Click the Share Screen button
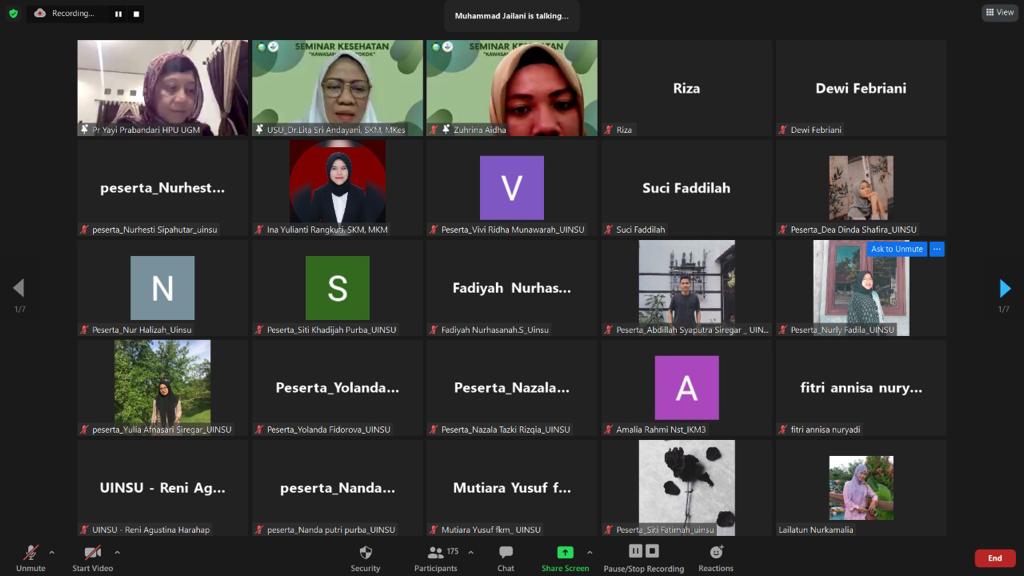The height and width of the screenshot is (576, 1024). coord(565,558)
